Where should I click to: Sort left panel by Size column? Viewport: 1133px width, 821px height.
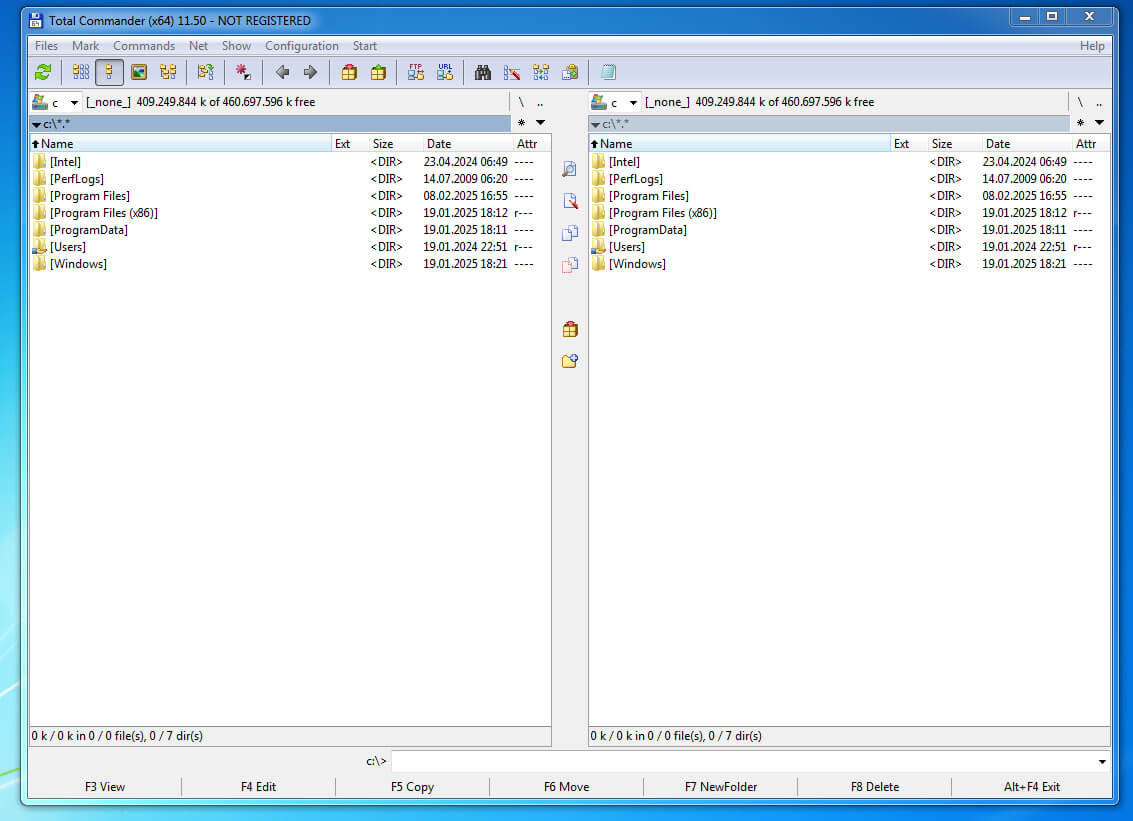pos(395,144)
